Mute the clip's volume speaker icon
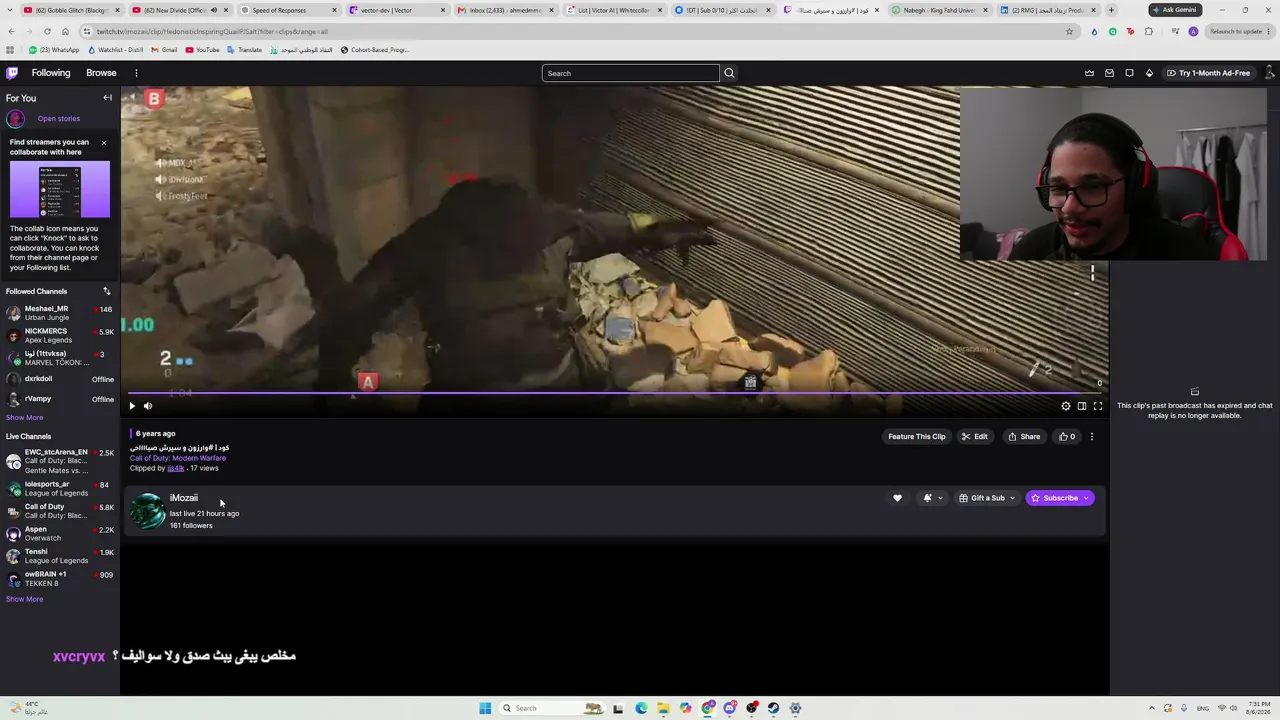This screenshot has width=1280, height=720. tap(148, 406)
